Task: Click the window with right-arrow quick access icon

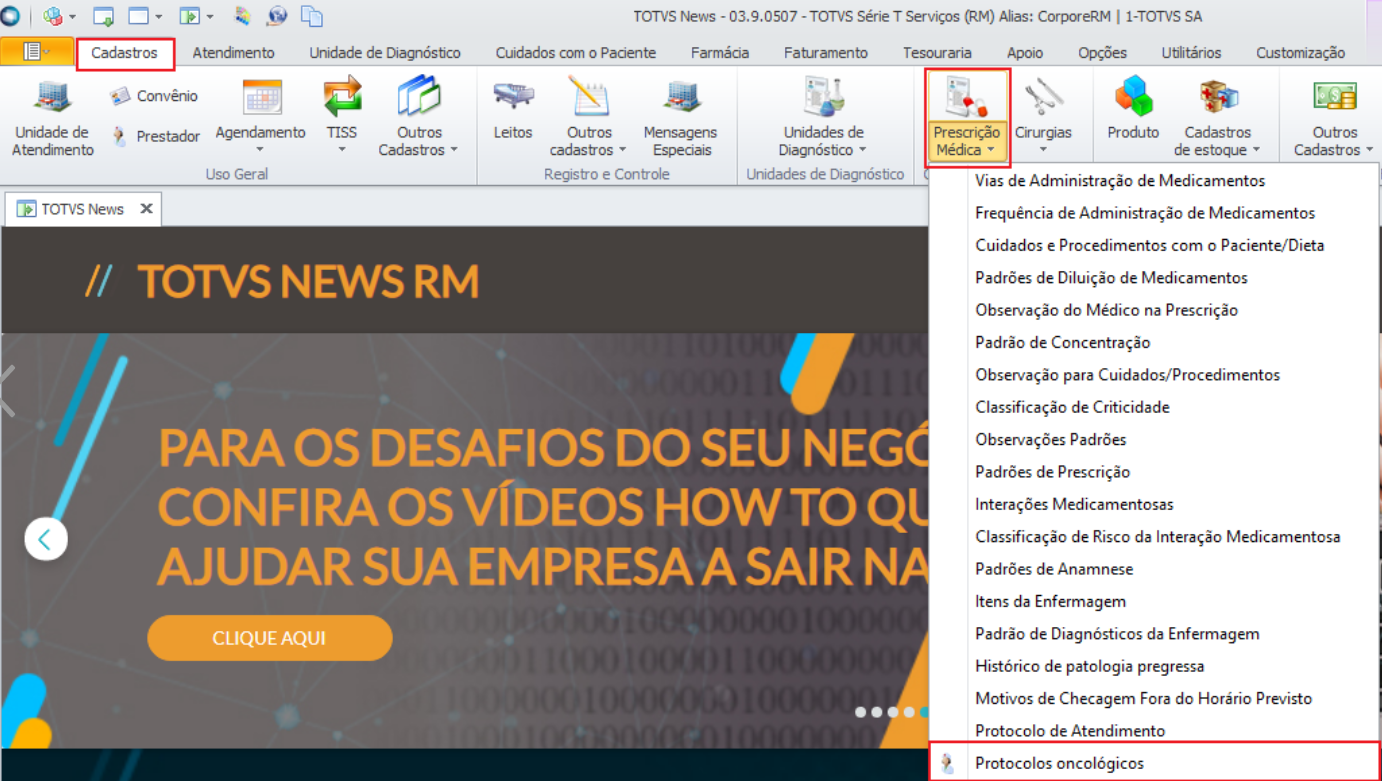Action: tap(190, 16)
